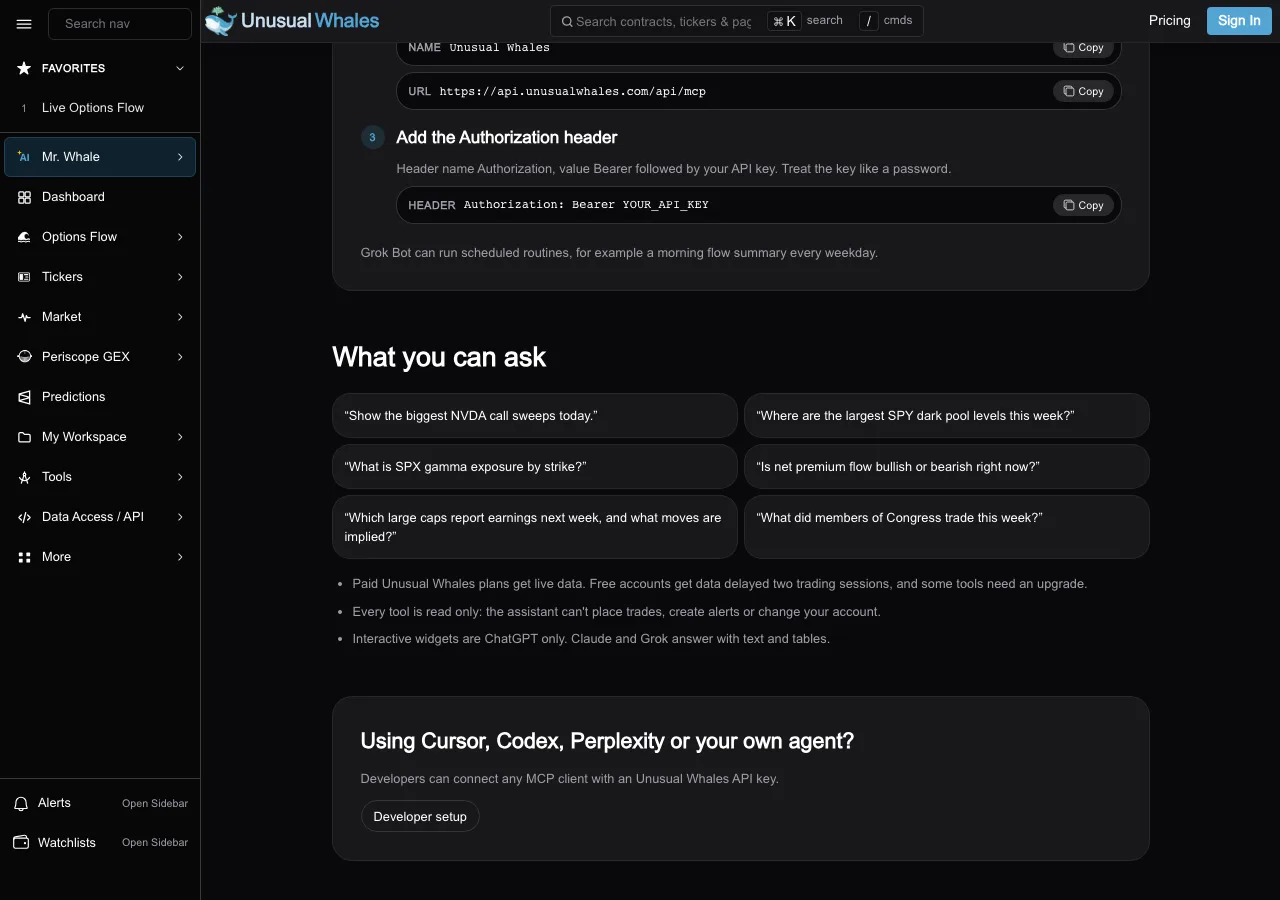Expand the Options Flow submenu arrow
Viewport: 1280px width, 900px height.
[180, 237]
